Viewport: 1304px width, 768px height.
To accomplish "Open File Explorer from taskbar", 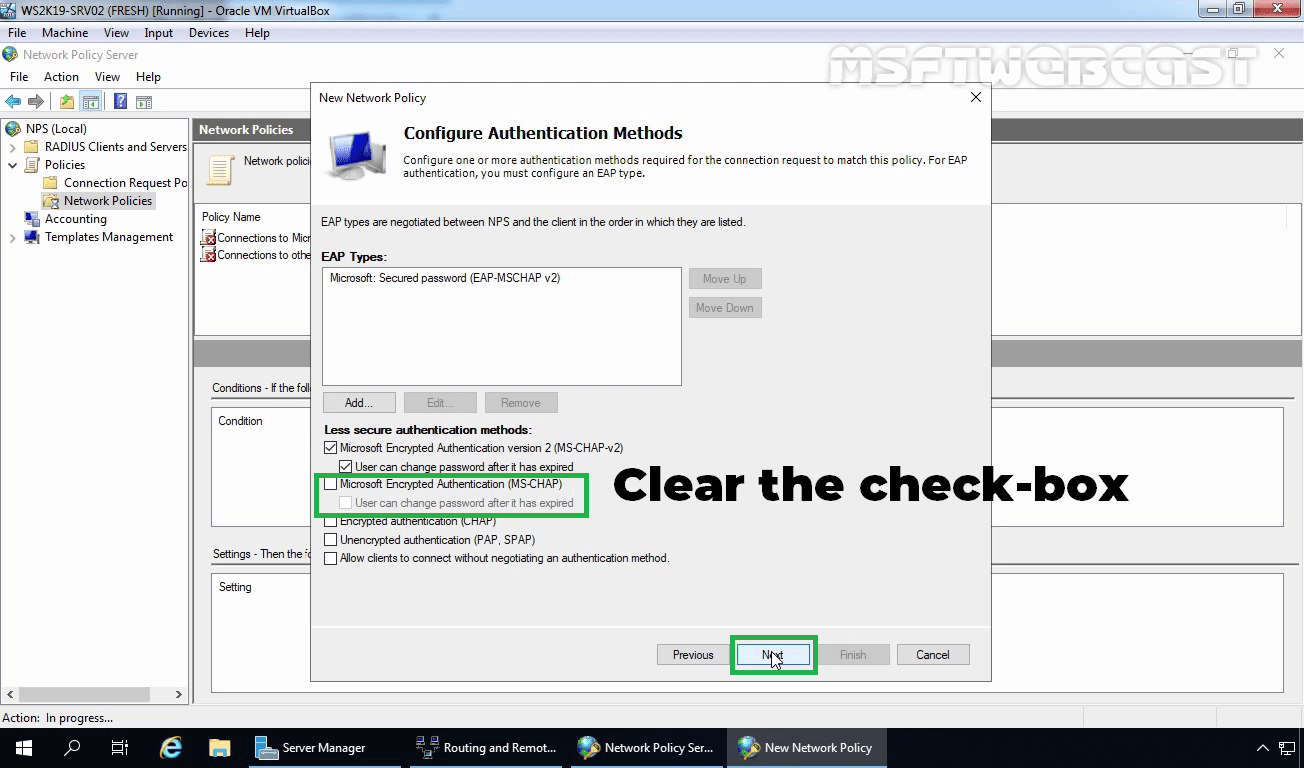I will click(x=219, y=748).
